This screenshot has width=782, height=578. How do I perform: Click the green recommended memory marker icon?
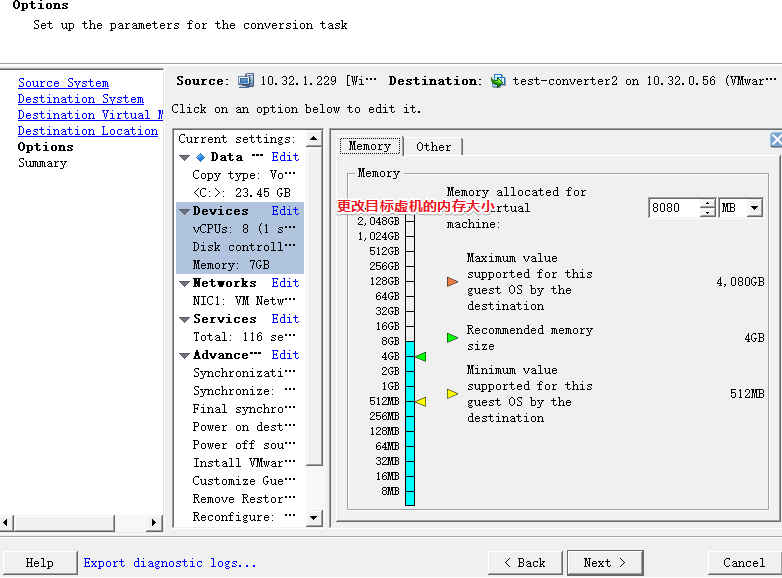452,338
